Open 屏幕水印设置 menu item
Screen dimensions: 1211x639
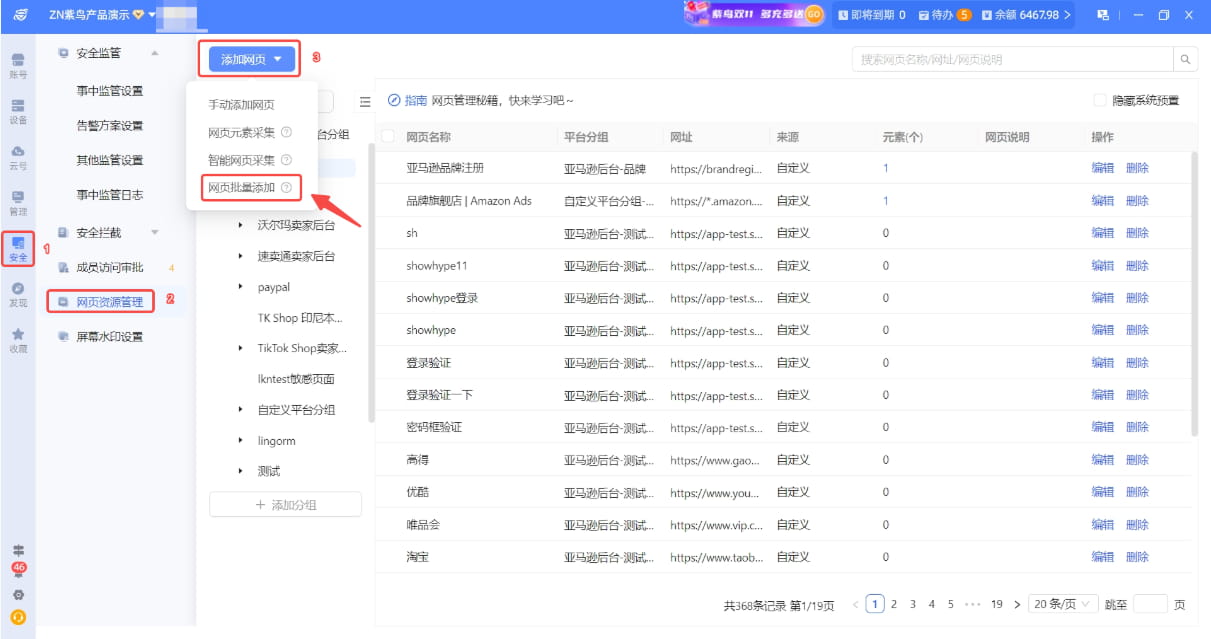(x=110, y=337)
